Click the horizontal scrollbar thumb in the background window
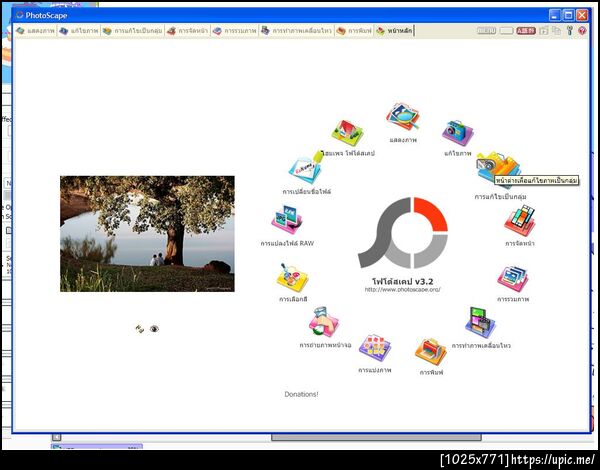This screenshot has width=600, height=470. (376, 437)
